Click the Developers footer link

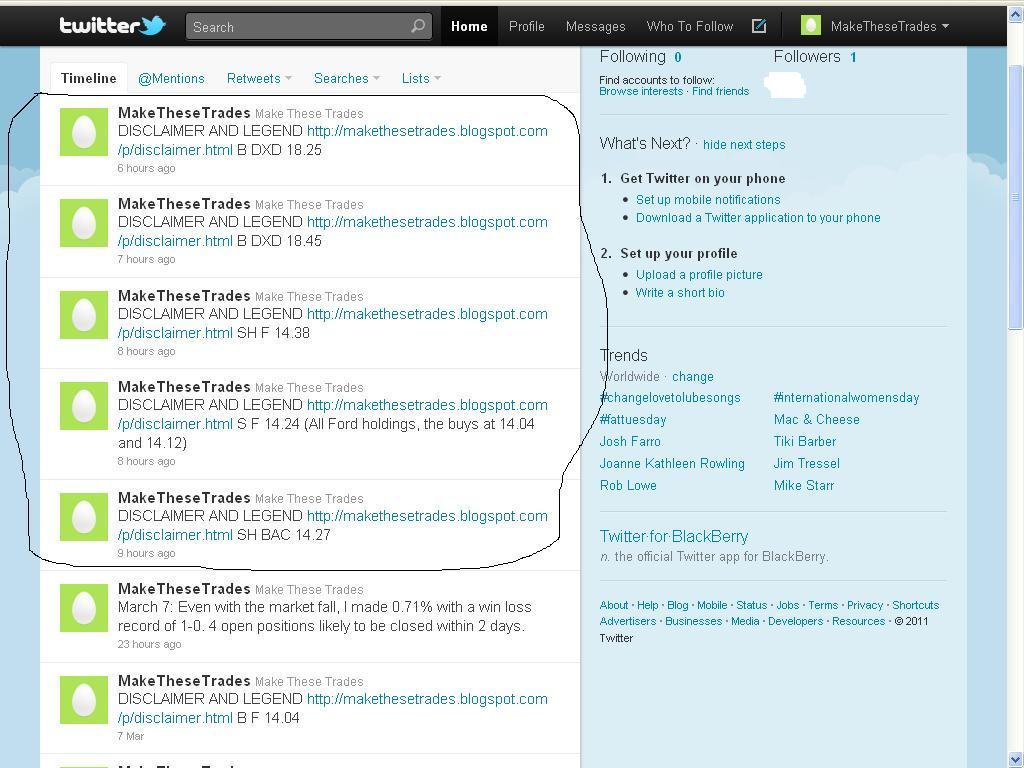pos(795,622)
